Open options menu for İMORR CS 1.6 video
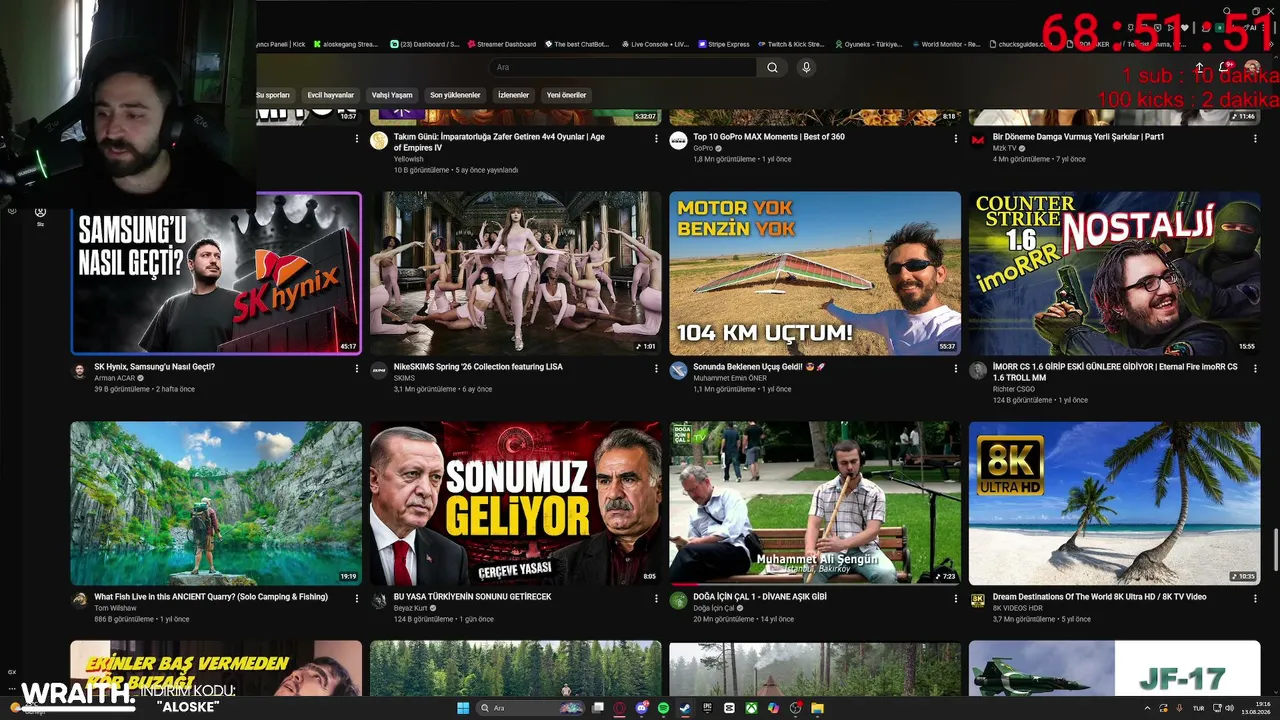Screen dimensions: 1280x720 point(1254,368)
